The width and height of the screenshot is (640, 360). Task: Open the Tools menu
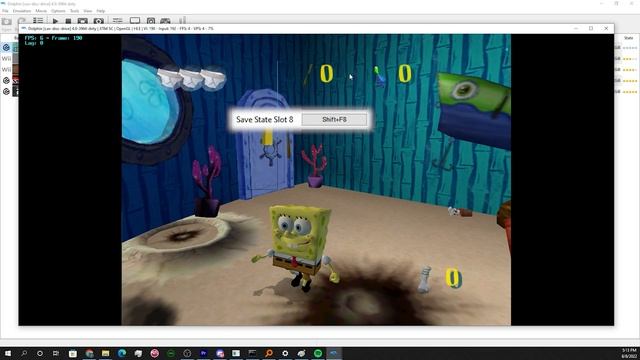pos(74,11)
